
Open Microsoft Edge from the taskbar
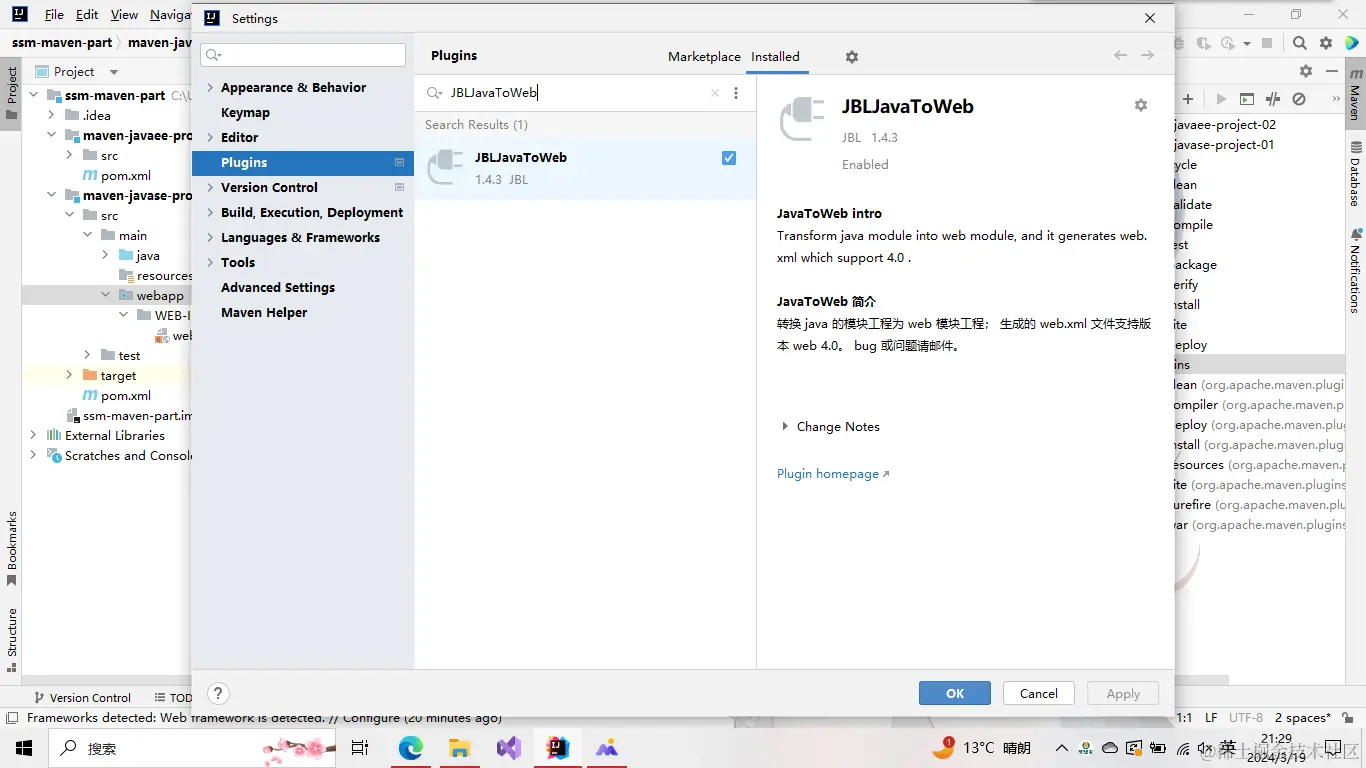click(x=410, y=748)
